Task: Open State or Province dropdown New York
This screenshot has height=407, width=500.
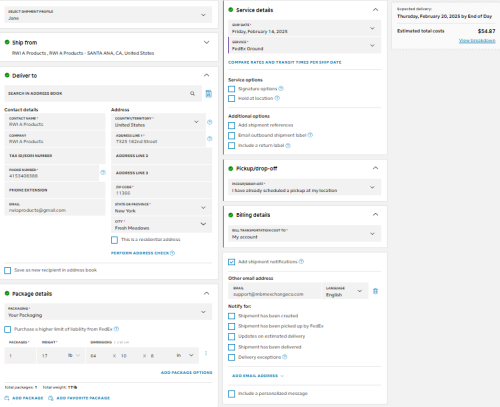Action: click(x=161, y=207)
